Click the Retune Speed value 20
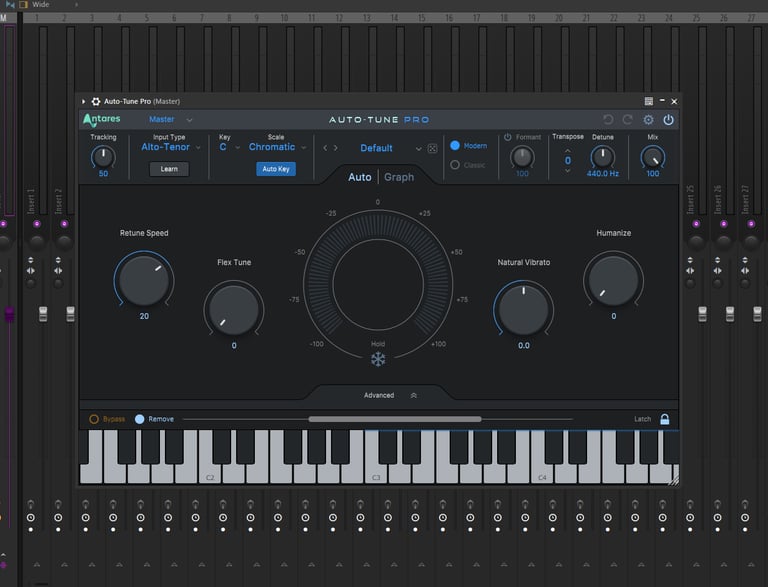This screenshot has height=587, width=768. pos(144,316)
